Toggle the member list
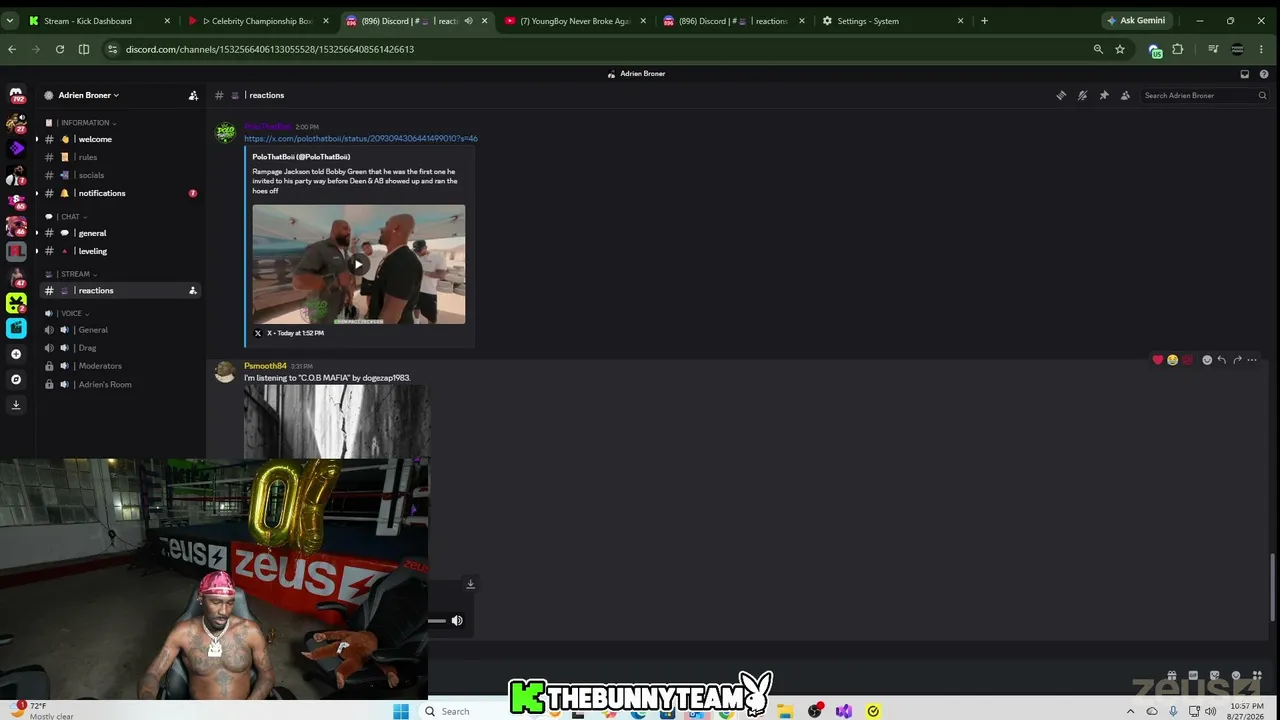The image size is (1280, 720). (1125, 96)
